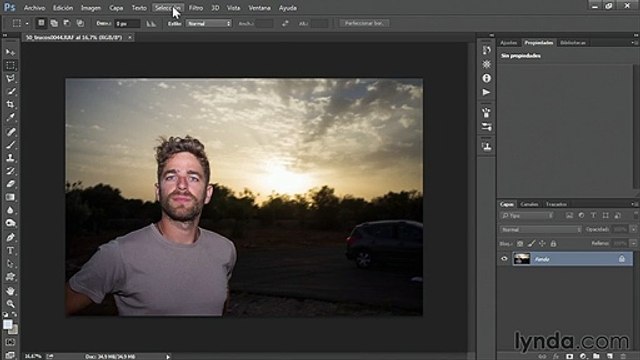Choose Intersect with selection mode
Image resolution: width=640 pixels, height=360 pixels.
tap(80, 23)
